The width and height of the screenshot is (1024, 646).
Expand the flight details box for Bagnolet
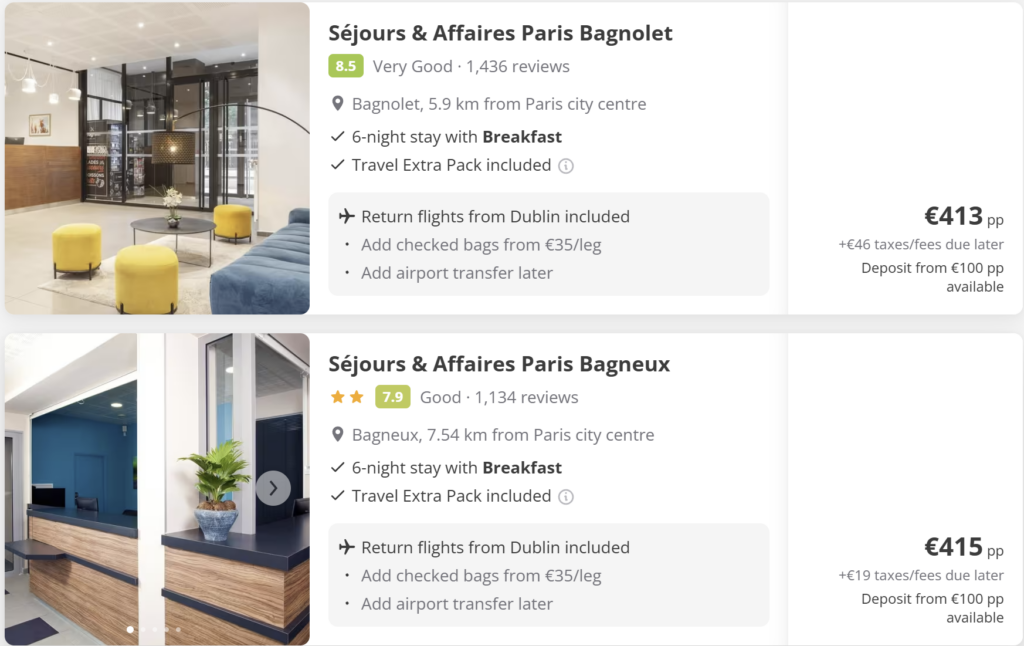[549, 244]
